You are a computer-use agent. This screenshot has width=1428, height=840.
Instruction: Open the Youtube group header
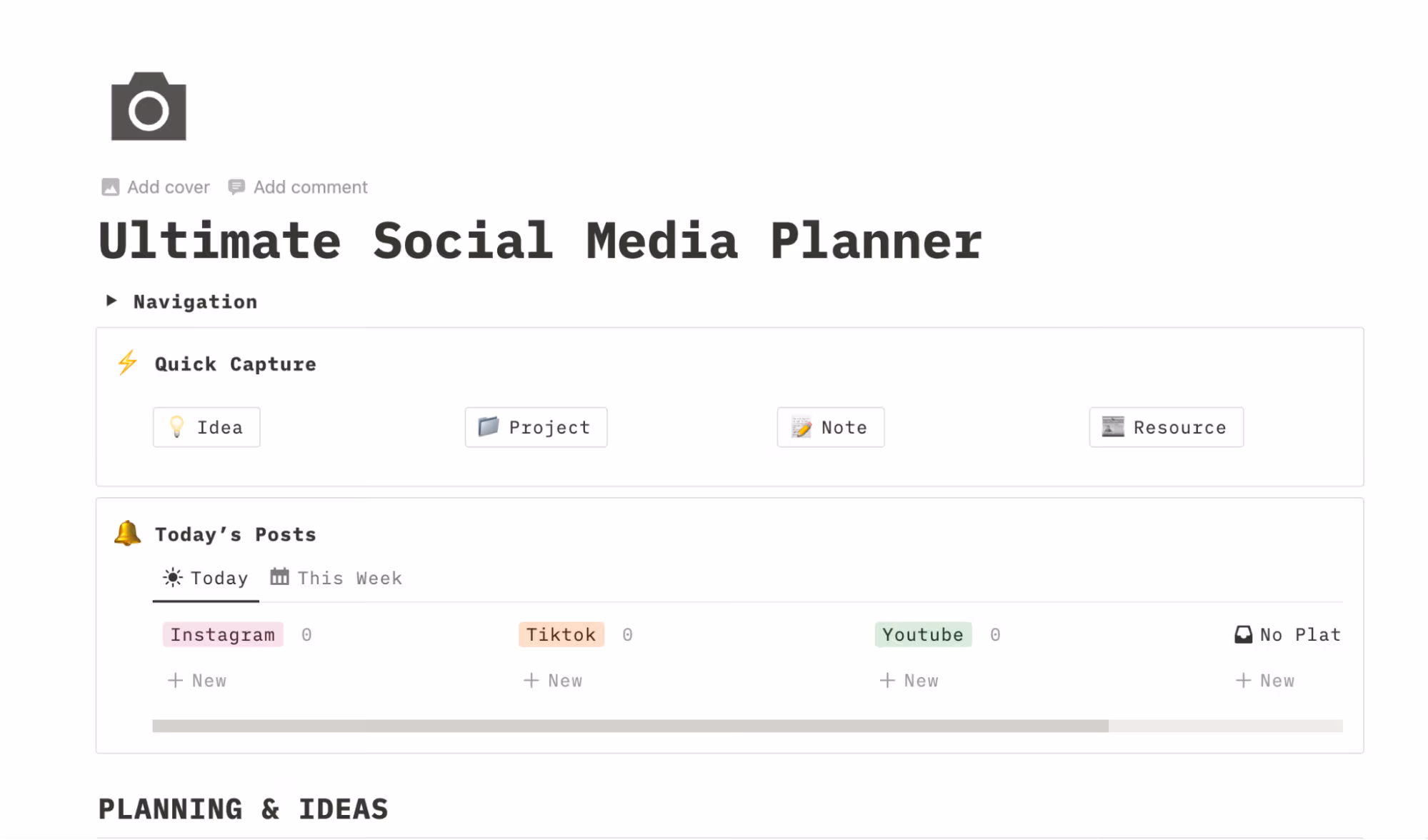click(922, 634)
